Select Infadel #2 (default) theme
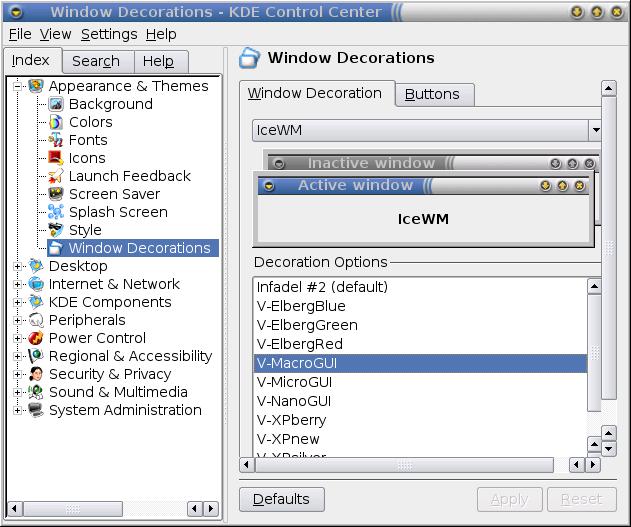 coord(421,287)
